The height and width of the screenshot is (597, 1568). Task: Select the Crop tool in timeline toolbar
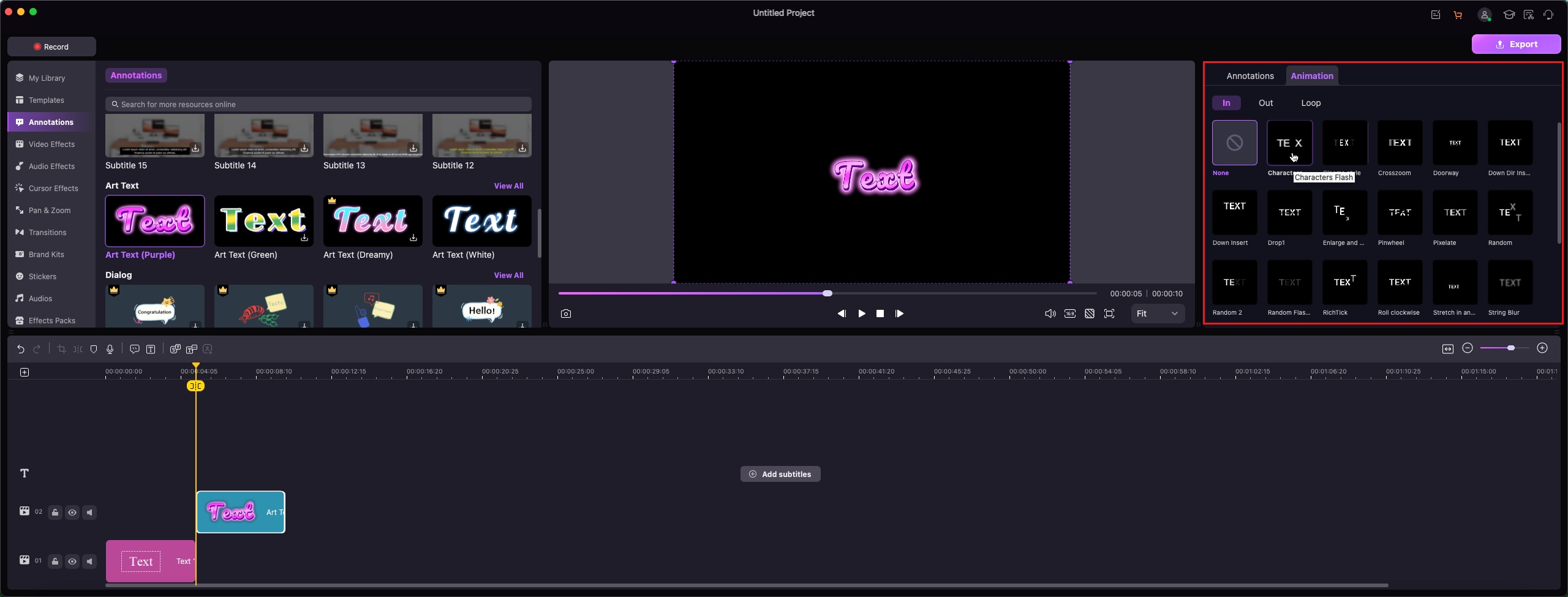(x=61, y=349)
